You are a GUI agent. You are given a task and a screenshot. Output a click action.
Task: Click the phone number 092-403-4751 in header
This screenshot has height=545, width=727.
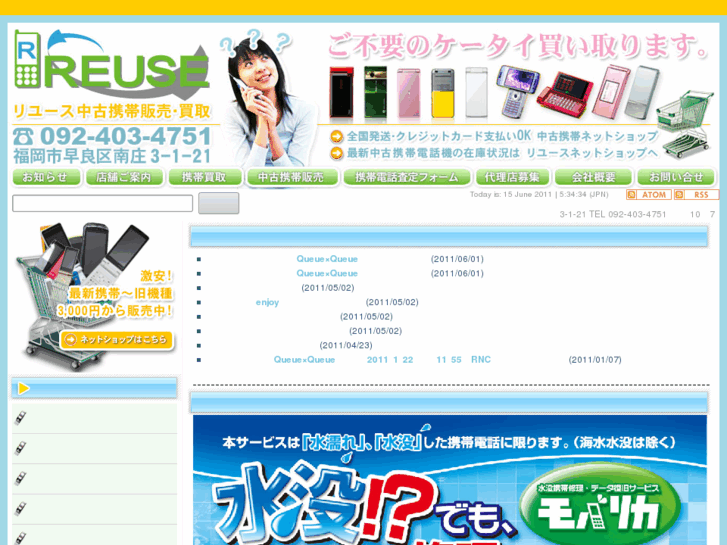pyautogui.click(x=126, y=136)
